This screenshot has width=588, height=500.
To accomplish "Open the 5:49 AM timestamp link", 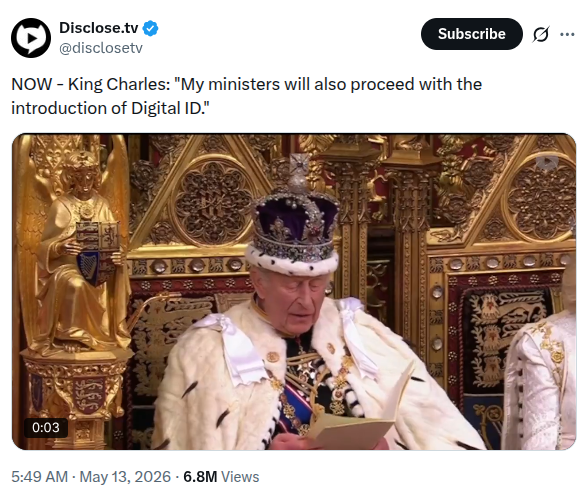I will [39, 477].
